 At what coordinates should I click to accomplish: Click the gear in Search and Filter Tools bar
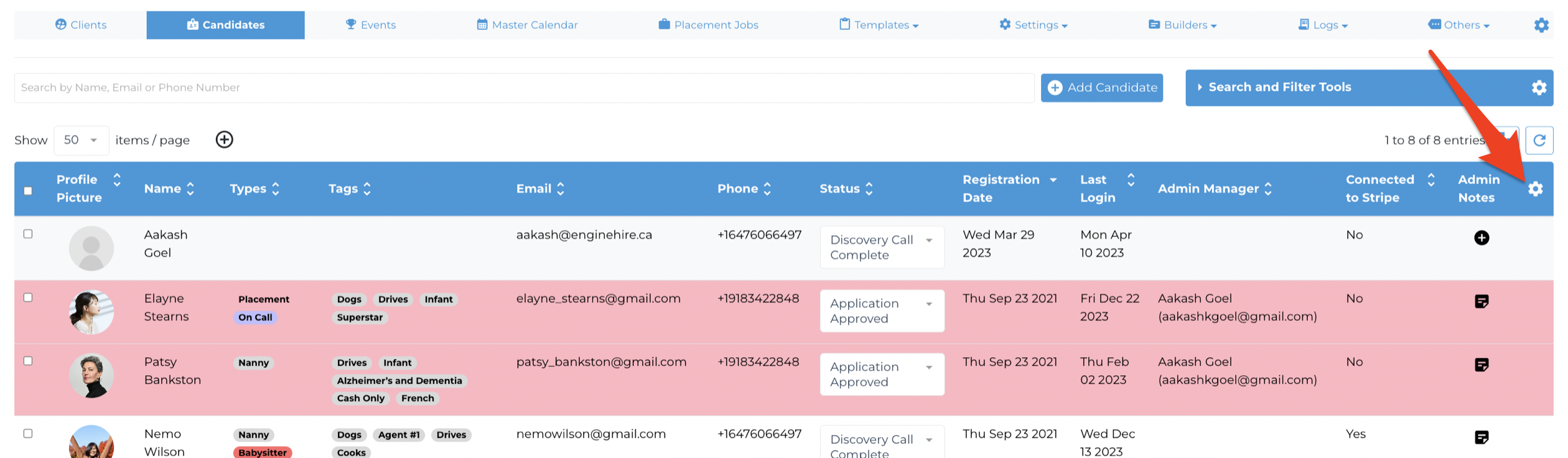coord(1539,88)
